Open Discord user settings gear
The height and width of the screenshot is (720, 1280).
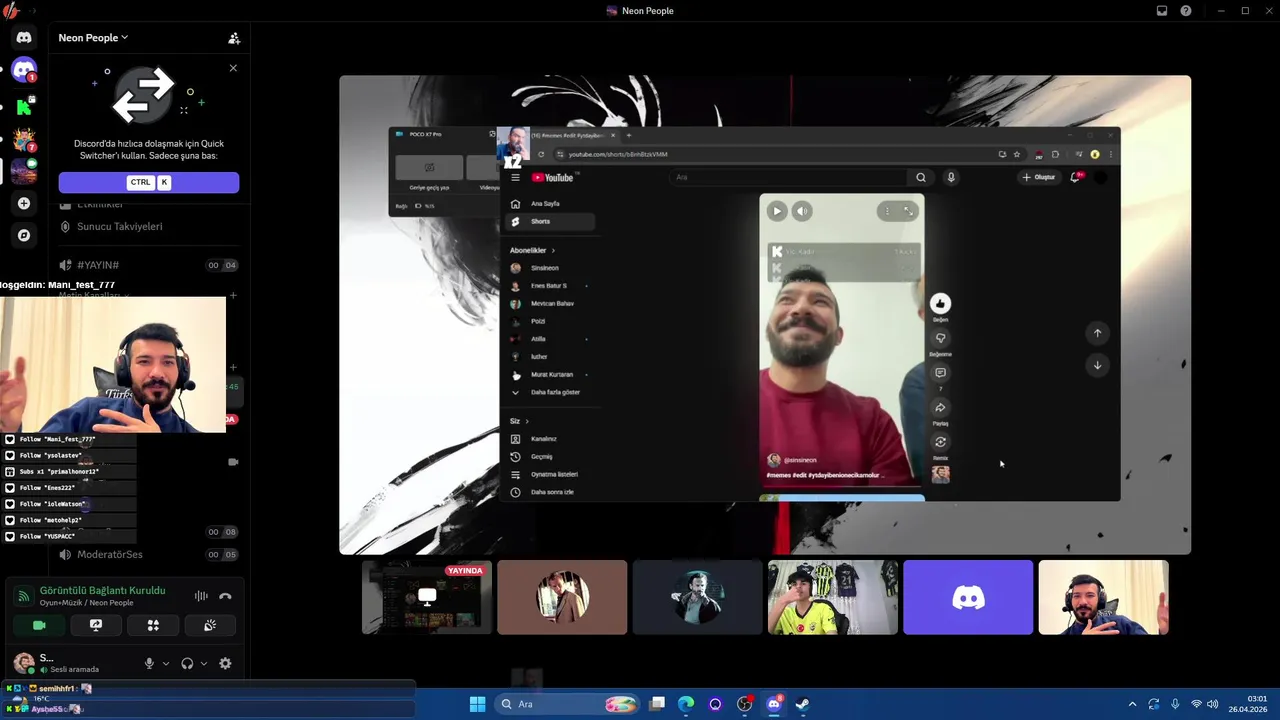[x=225, y=663]
